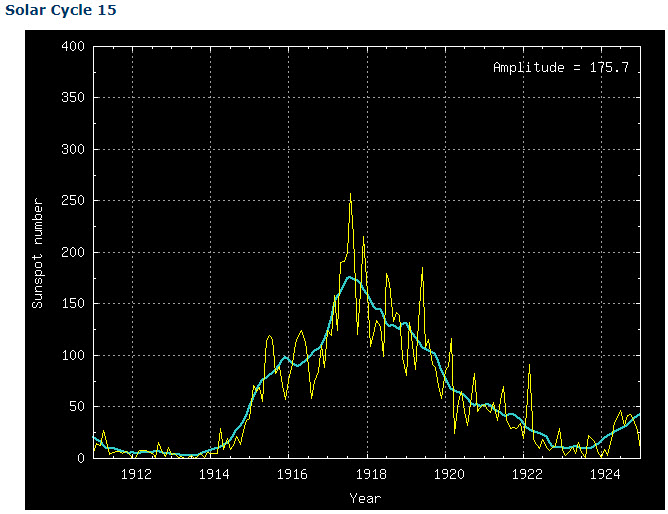
Task: Click the 1924 x-axis label
Action: (605, 474)
